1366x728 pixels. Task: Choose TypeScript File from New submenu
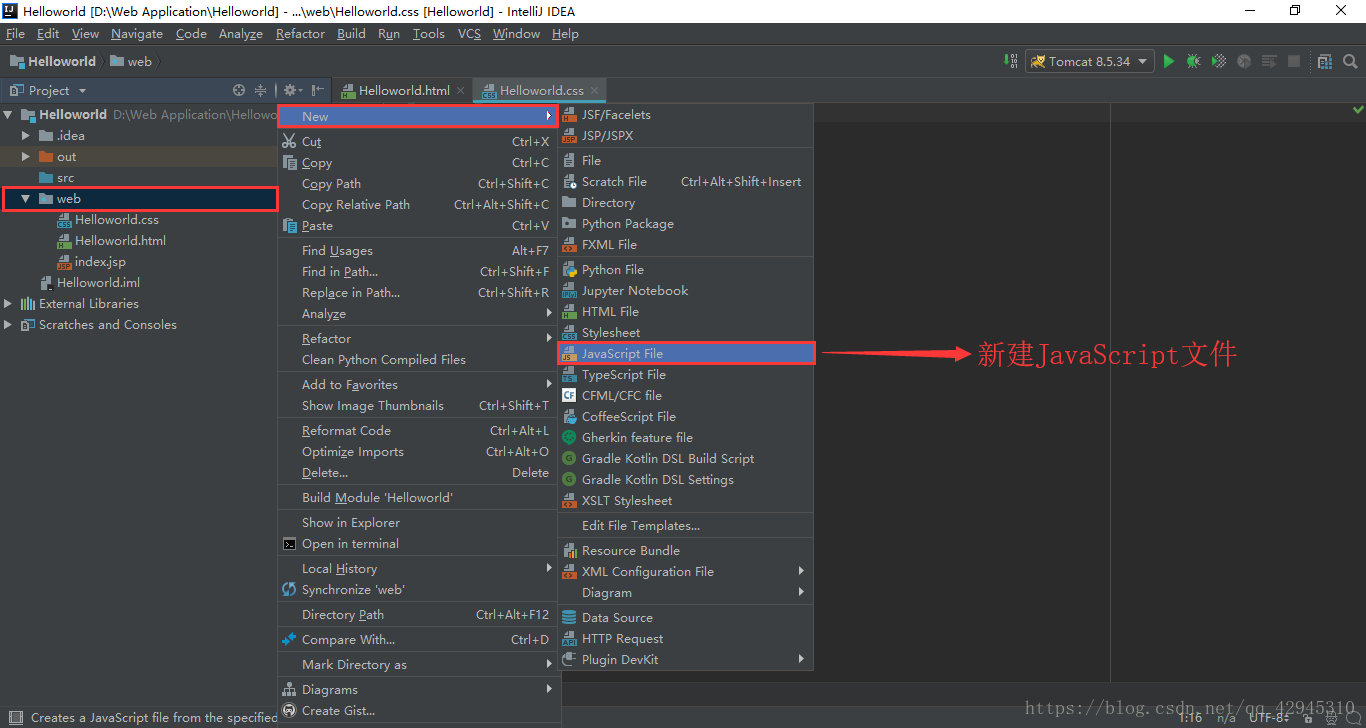(x=685, y=375)
